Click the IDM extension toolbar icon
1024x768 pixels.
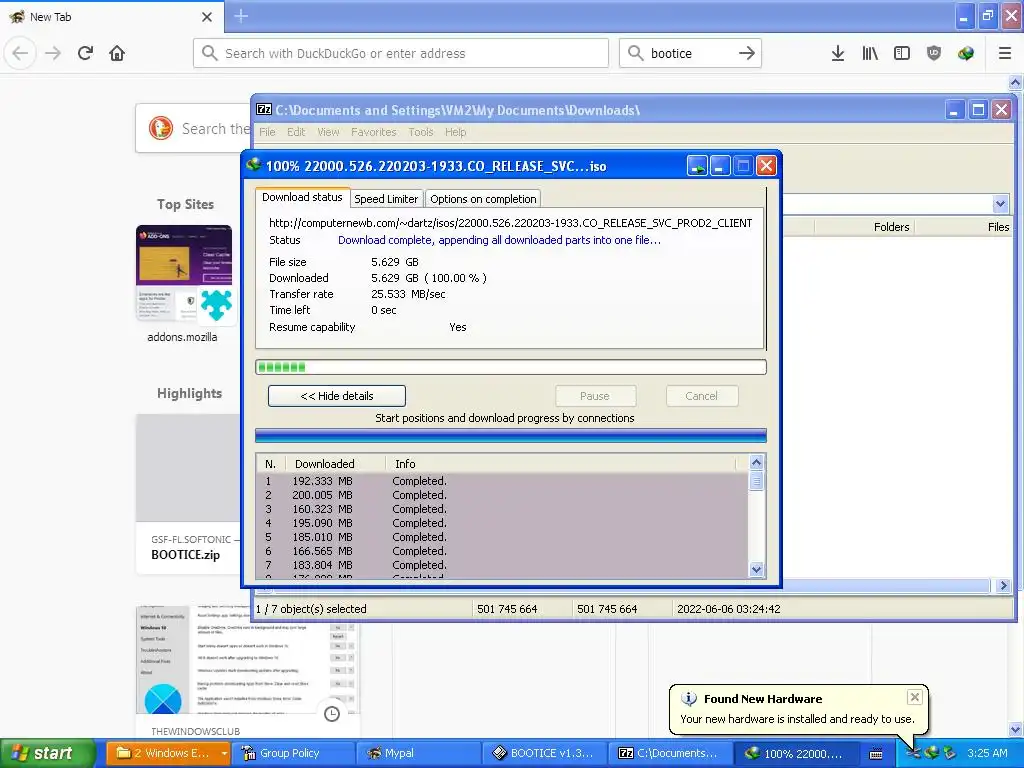tap(966, 54)
